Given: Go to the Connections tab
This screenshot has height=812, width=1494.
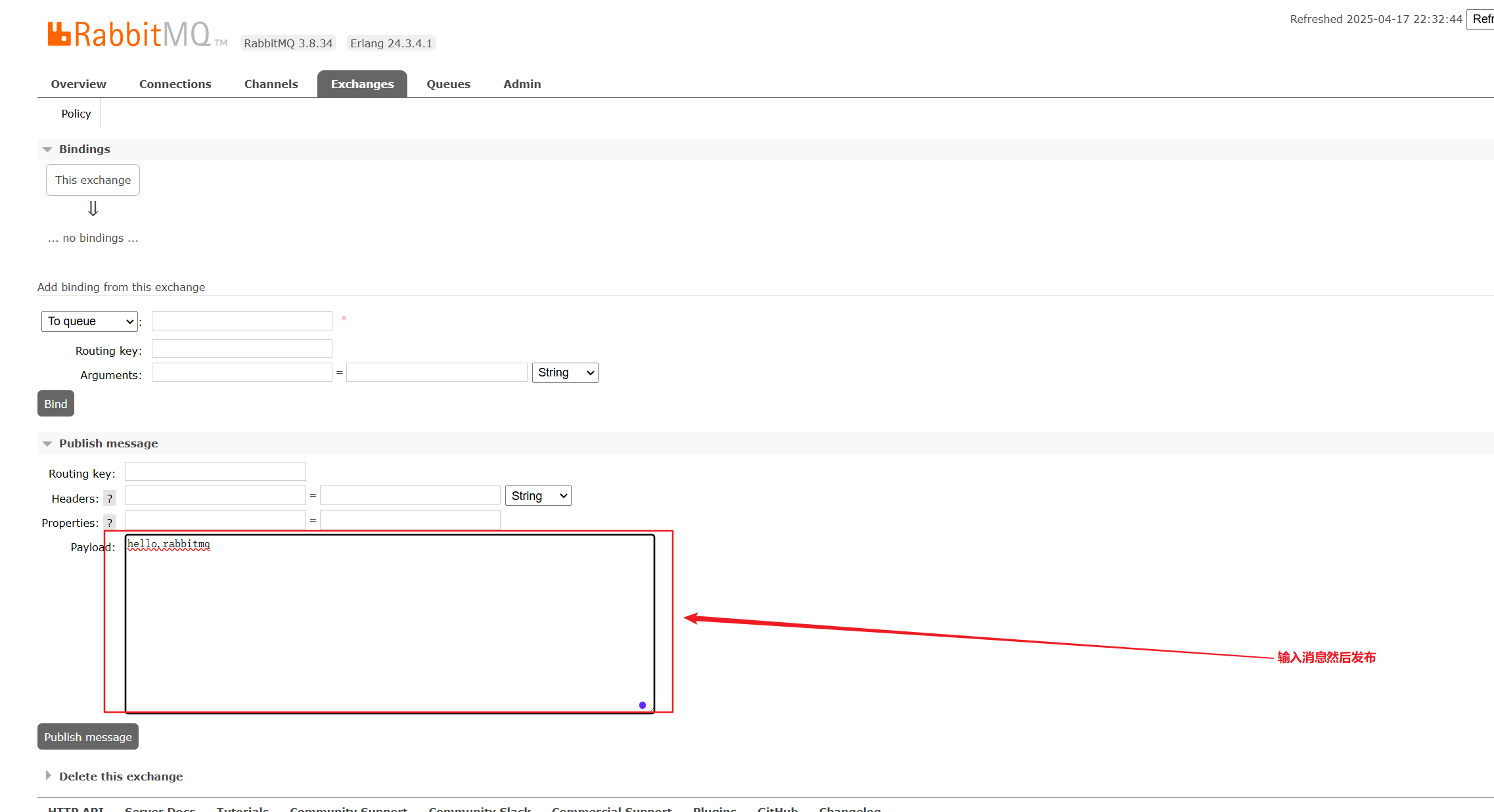Looking at the screenshot, I should (175, 84).
